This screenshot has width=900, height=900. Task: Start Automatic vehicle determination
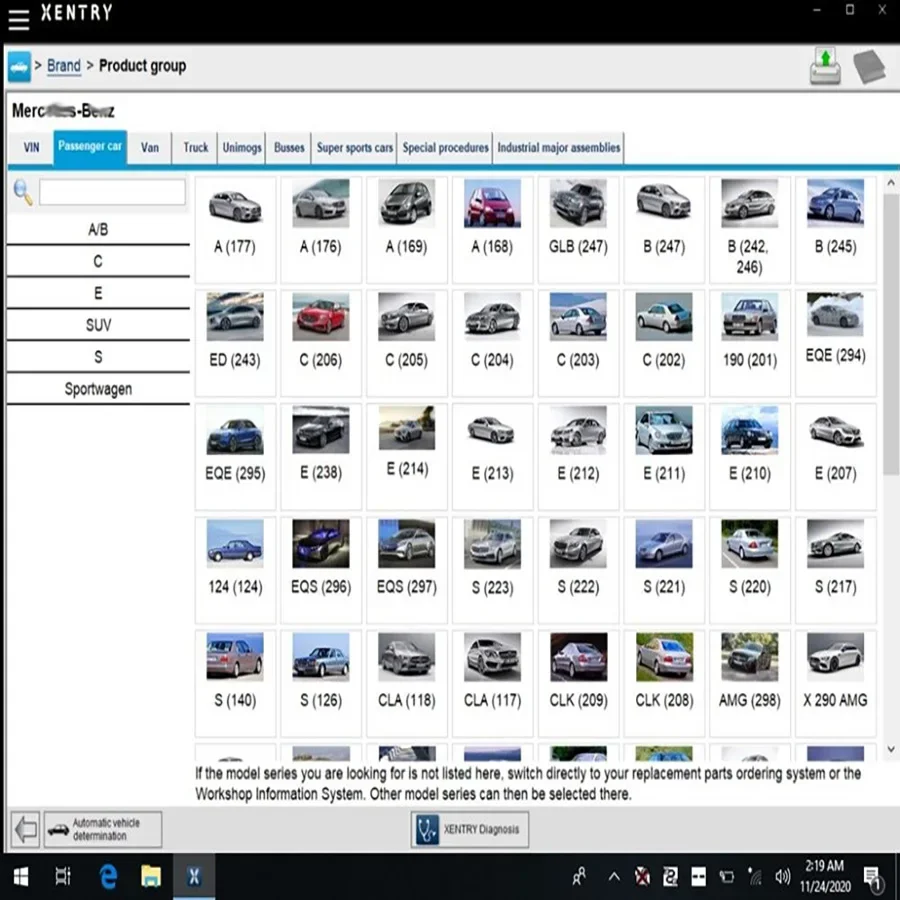coord(103,829)
